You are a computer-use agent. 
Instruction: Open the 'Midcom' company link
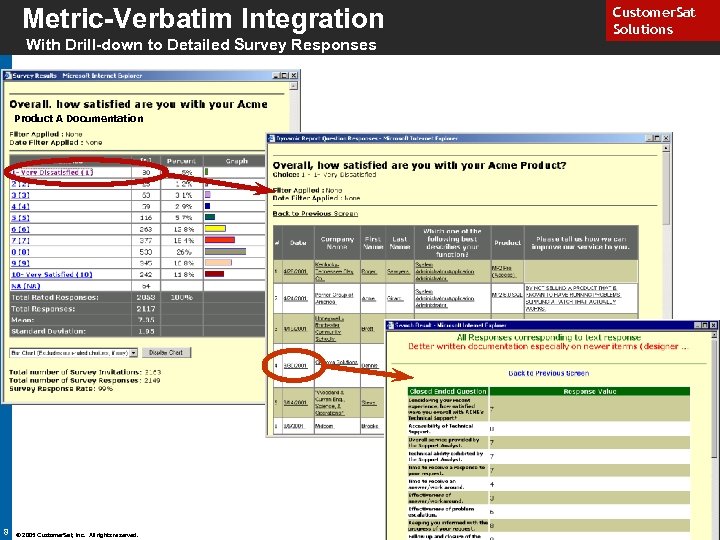pyautogui.click(x=324, y=426)
